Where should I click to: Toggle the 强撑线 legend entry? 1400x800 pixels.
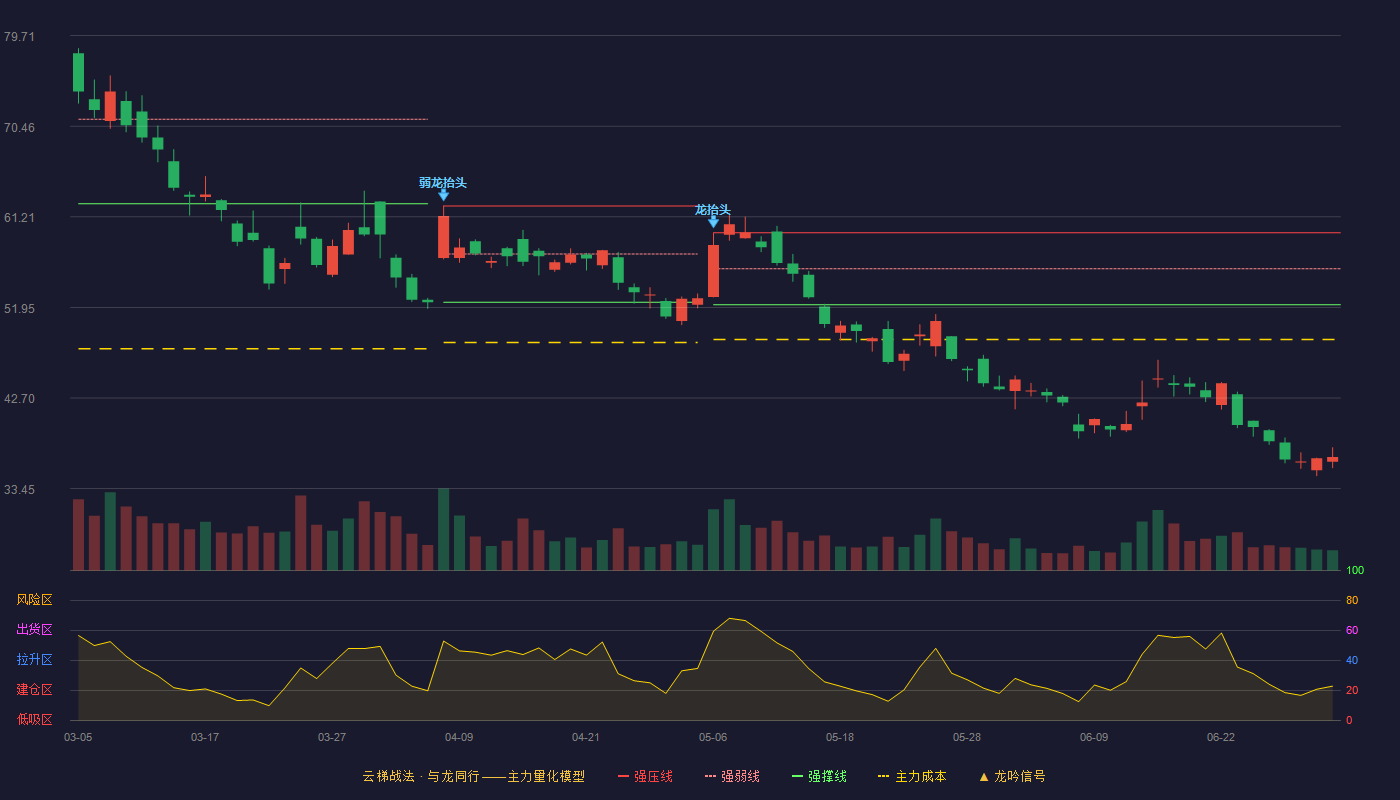tap(819, 776)
